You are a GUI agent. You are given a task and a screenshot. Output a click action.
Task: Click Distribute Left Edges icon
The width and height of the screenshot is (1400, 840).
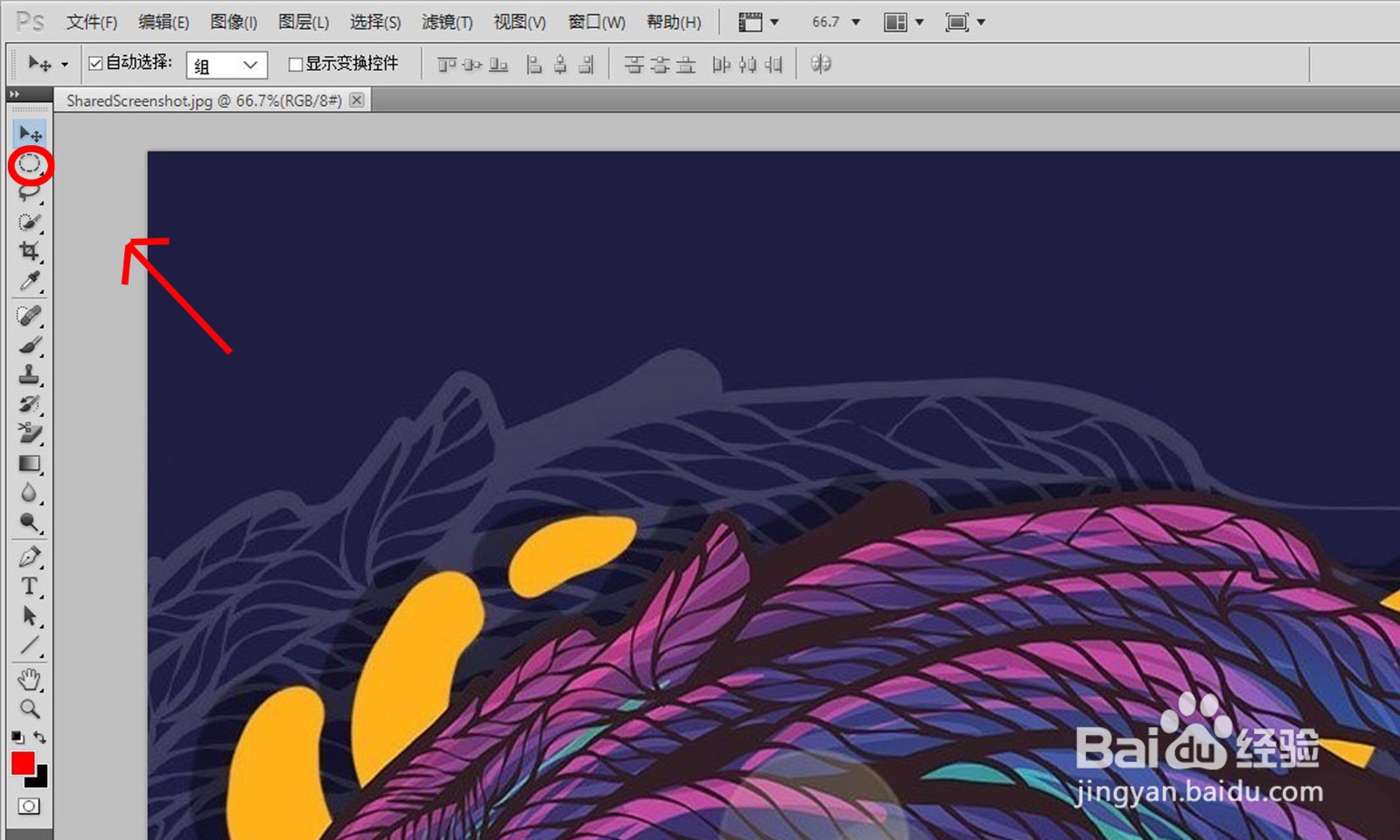[x=721, y=65]
